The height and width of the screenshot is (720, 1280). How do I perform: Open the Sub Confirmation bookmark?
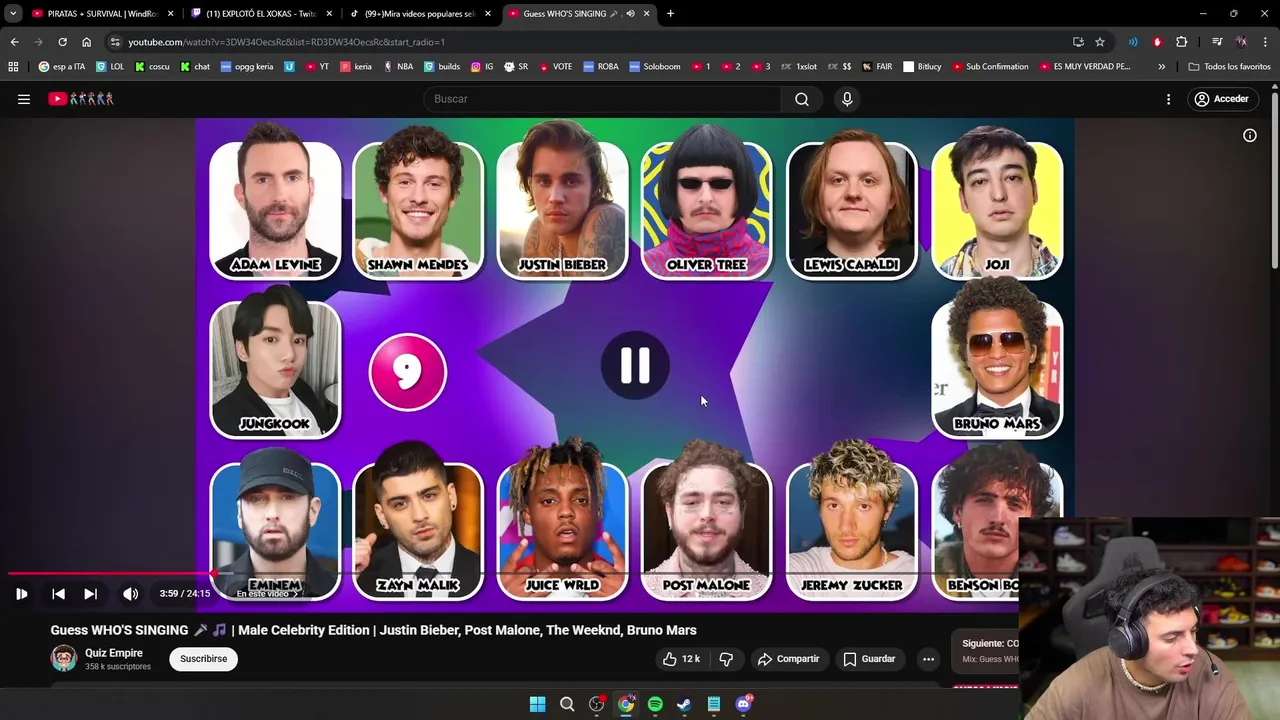pyautogui.click(x=990, y=67)
